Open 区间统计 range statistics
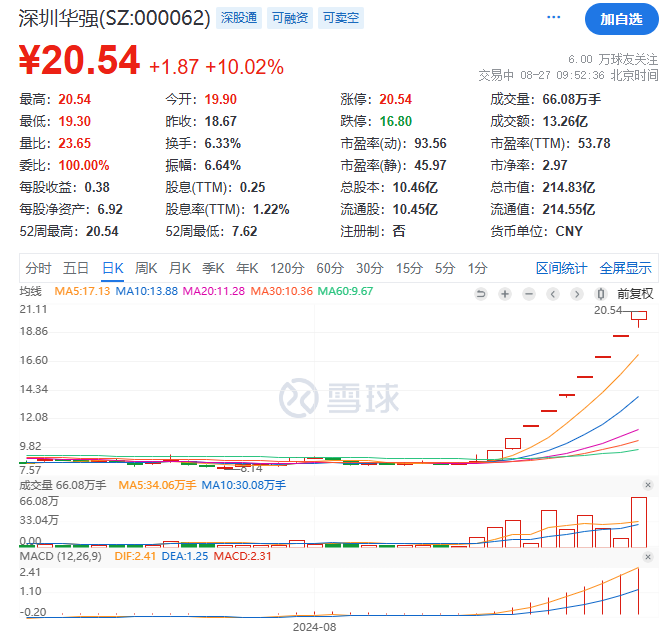Screen dimensions: 668x640 (561, 268)
